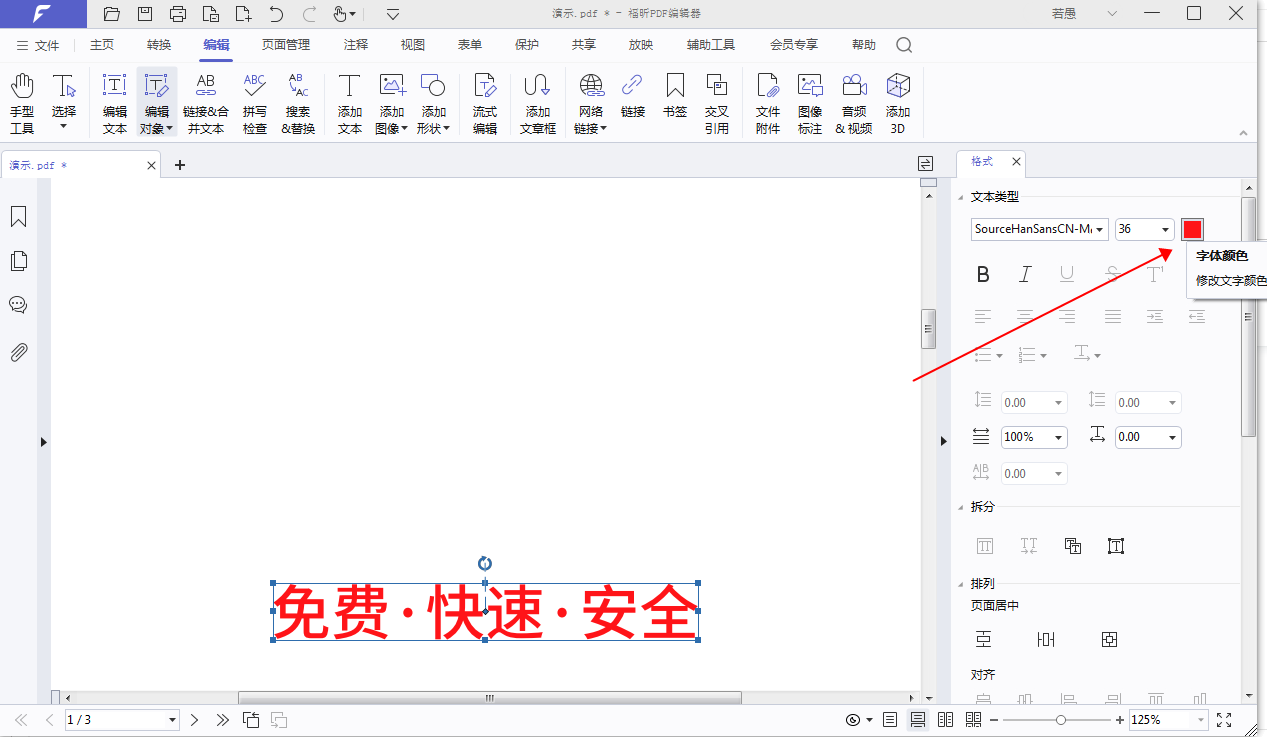The height and width of the screenshot is (737, 1267).
Task: Switch to the 主页 ribbon tab
Action: (x=102, y=45)
